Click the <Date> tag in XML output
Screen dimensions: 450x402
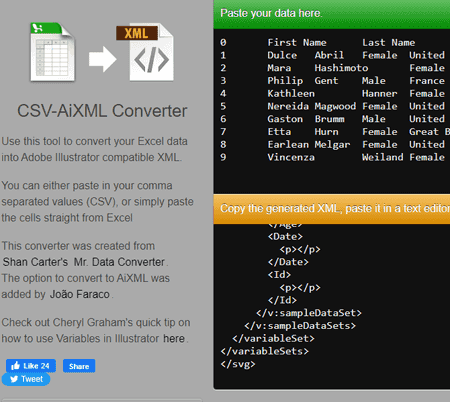[x=285, y=237]
